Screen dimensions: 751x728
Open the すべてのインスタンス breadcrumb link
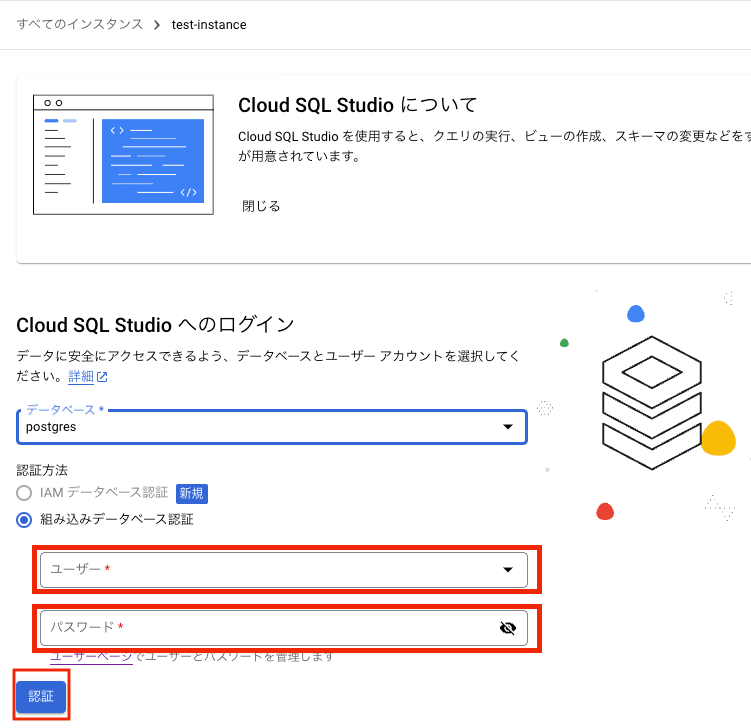pyautogui.click(x=80, y=24)
